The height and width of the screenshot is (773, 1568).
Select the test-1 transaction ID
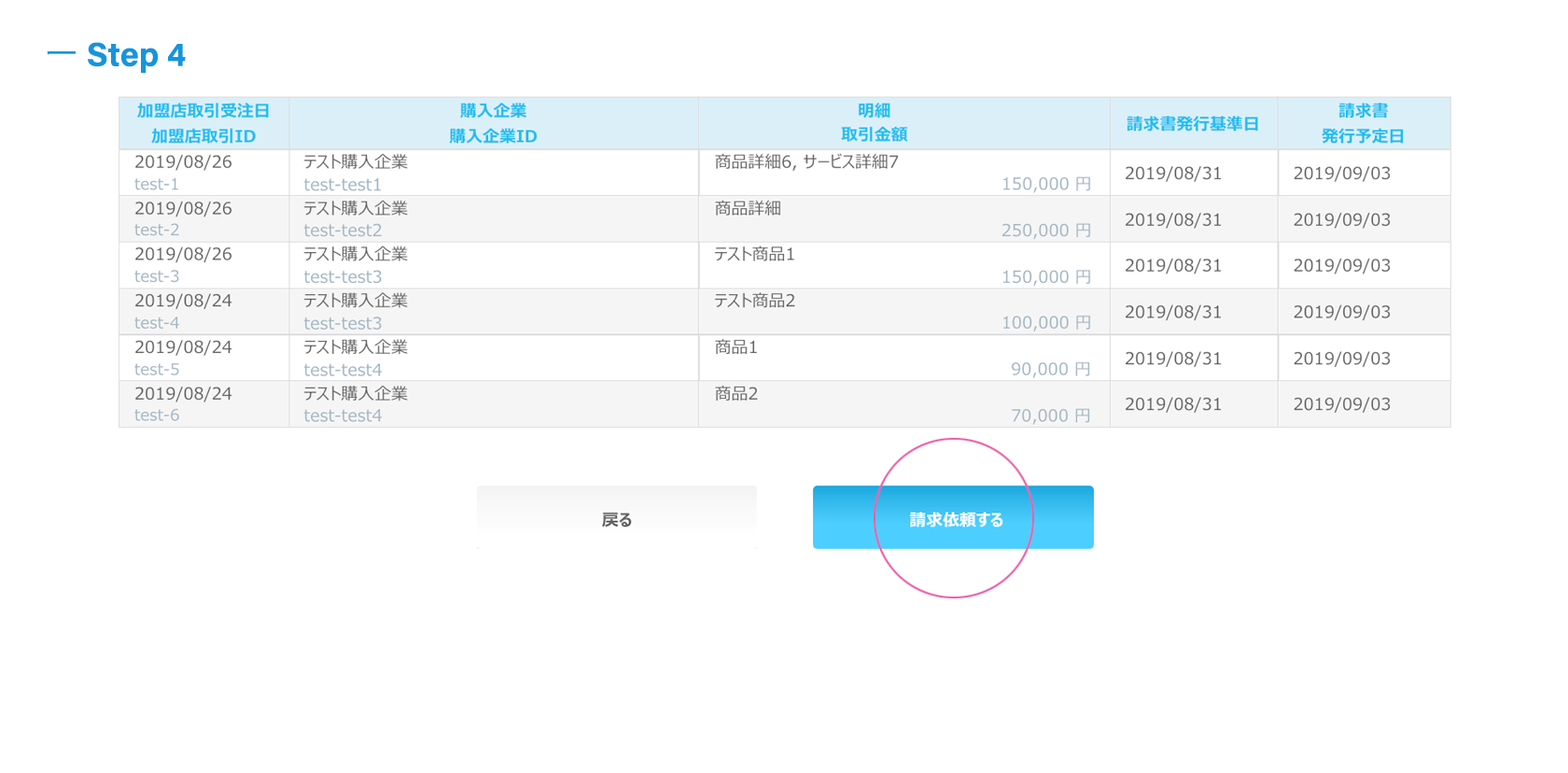click(157, 185)
